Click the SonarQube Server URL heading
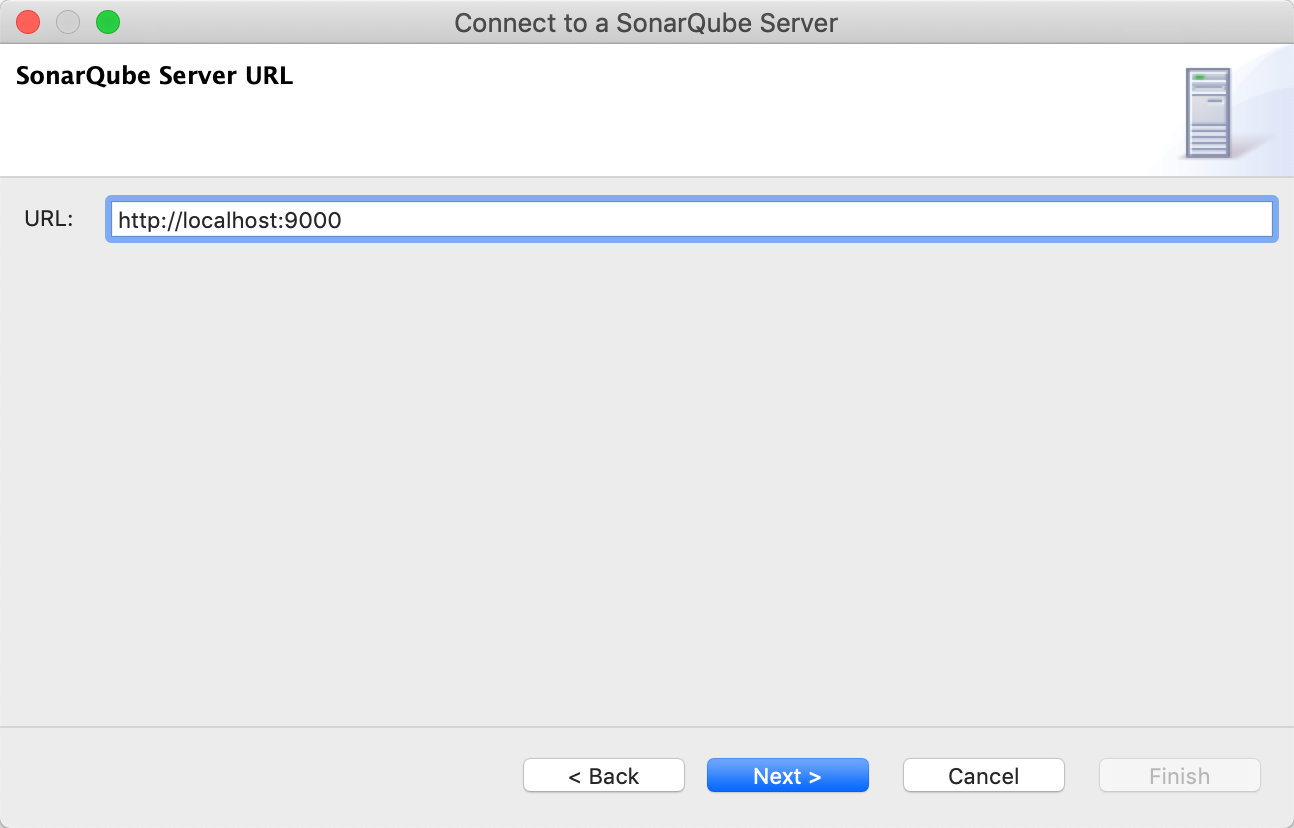Screen dimensions: 1294x828 [x=154, y=75]
